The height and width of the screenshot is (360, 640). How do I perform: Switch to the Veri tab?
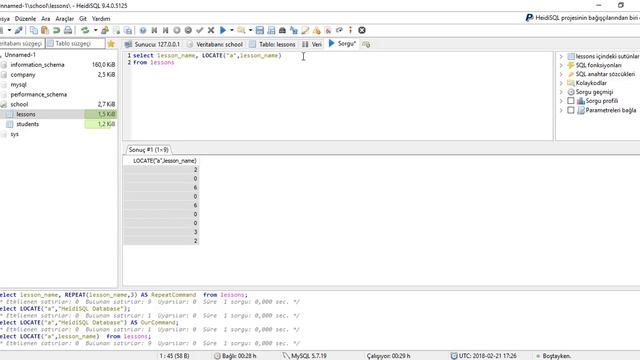point(312,44)
